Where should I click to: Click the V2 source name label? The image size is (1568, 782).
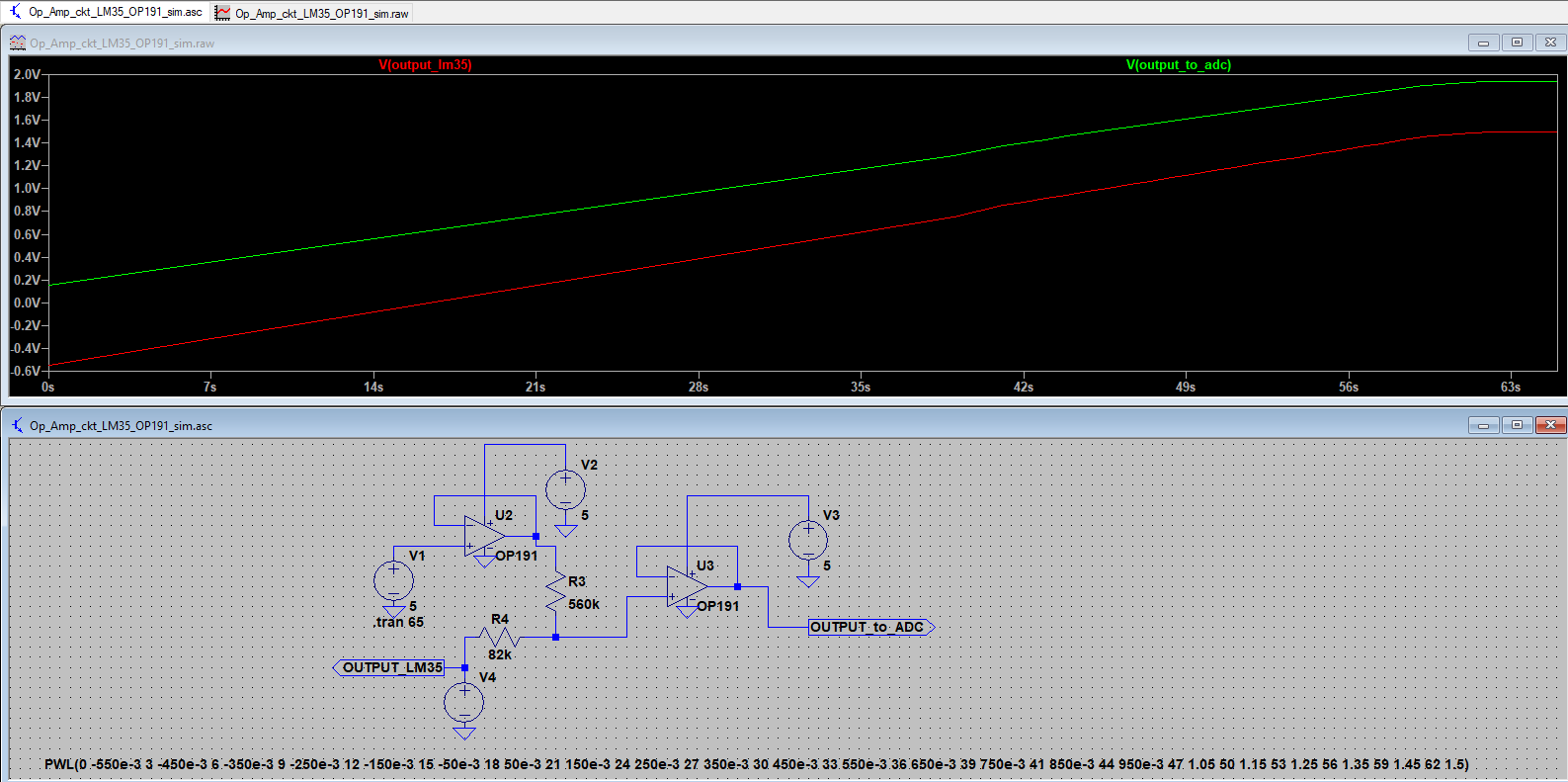[589, 465]
